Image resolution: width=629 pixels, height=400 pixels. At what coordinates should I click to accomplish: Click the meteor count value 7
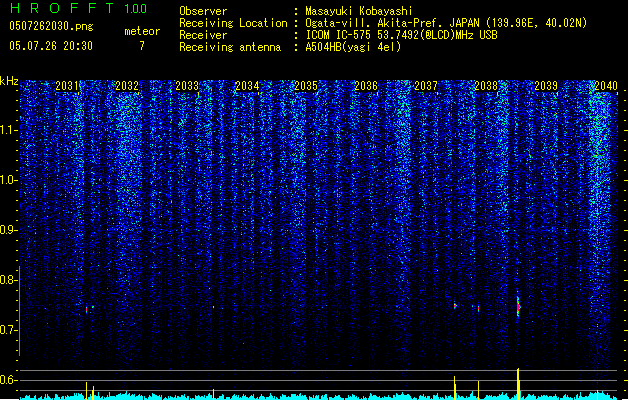pyautogui.click(x=142, y=46)
